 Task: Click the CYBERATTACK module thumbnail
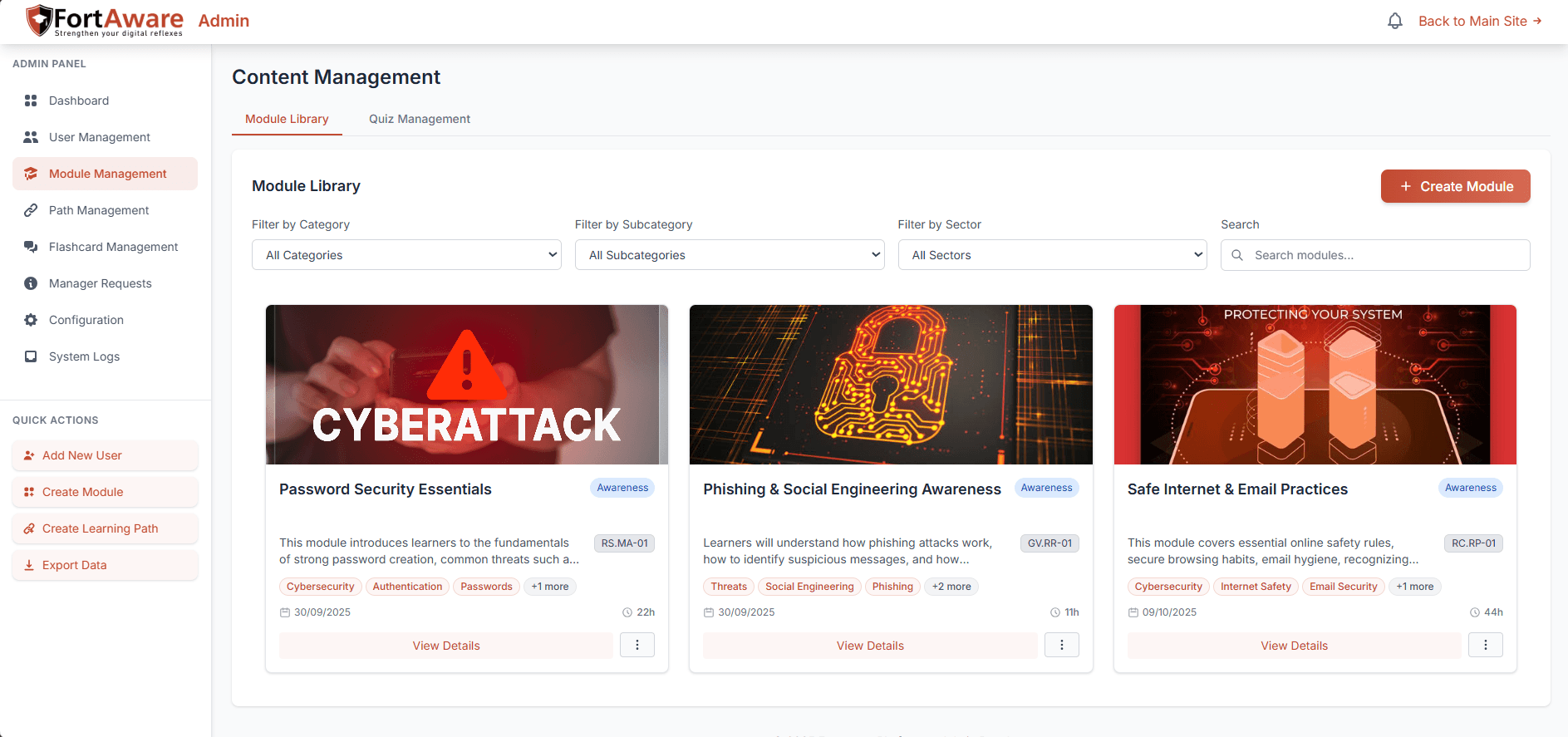coord(467,385)
